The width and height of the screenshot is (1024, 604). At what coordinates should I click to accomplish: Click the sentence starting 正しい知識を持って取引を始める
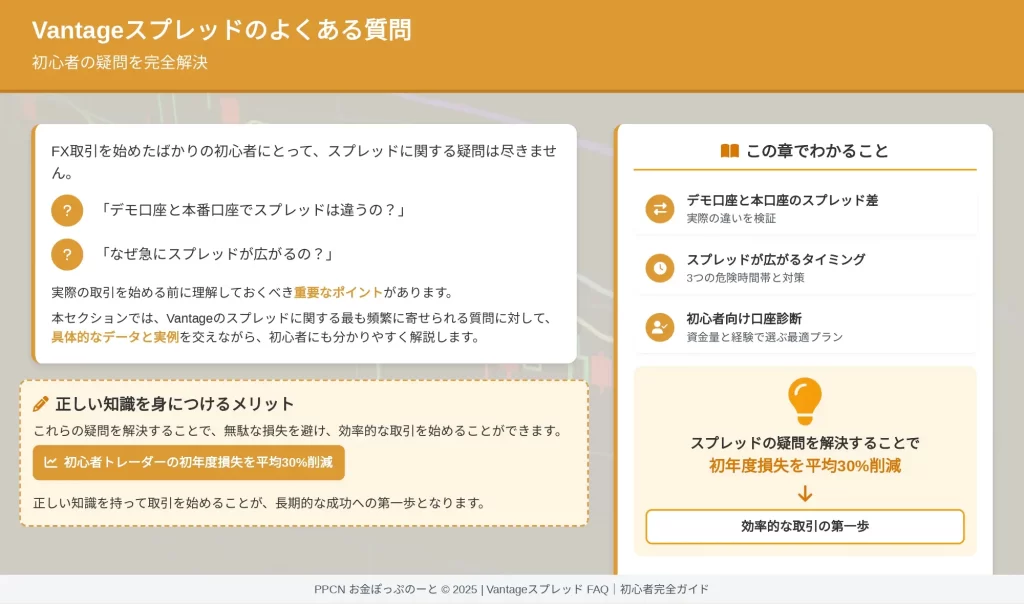259,503
